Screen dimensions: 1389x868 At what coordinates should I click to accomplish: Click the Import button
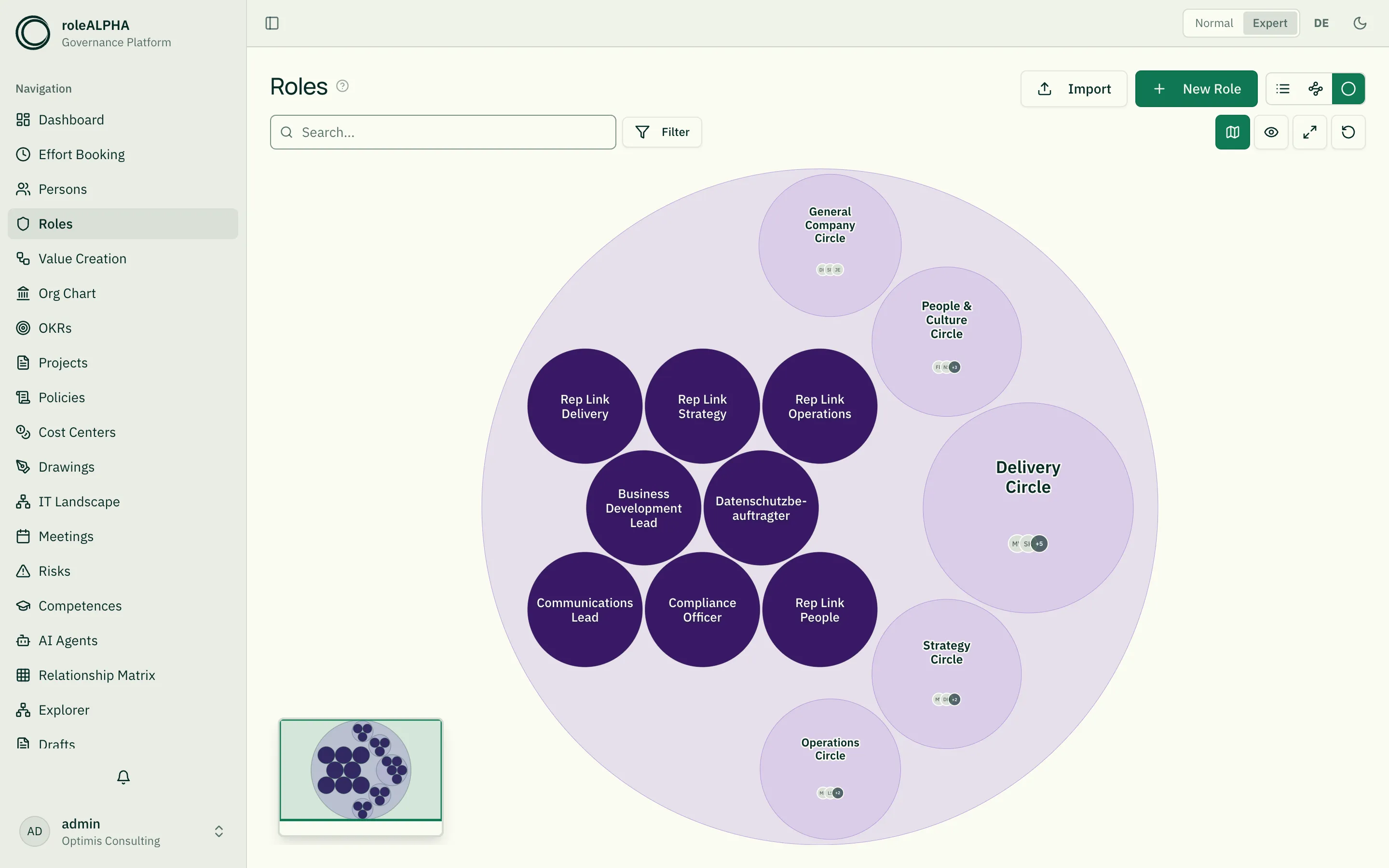[x=1074, y=89]
